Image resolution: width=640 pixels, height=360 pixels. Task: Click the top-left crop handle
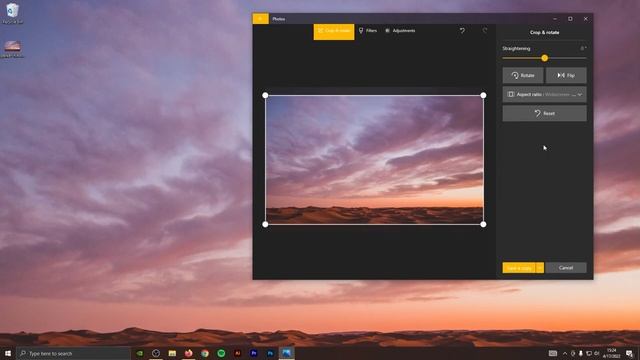[x=265, y=95]
